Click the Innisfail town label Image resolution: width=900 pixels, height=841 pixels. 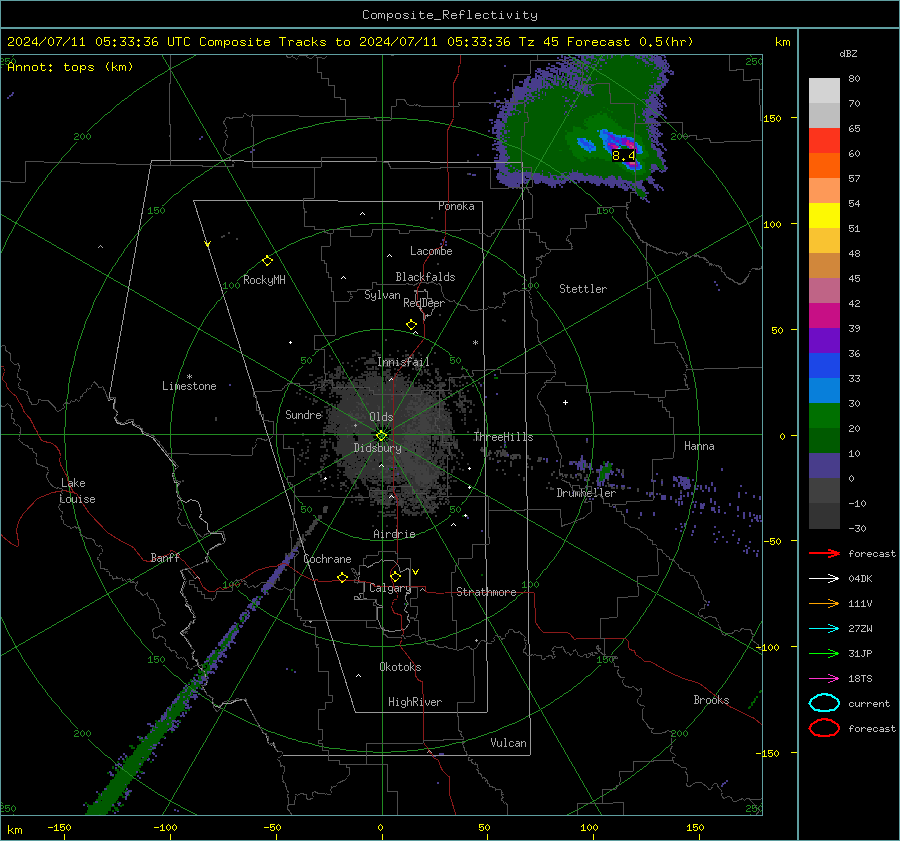coord(404,362)
